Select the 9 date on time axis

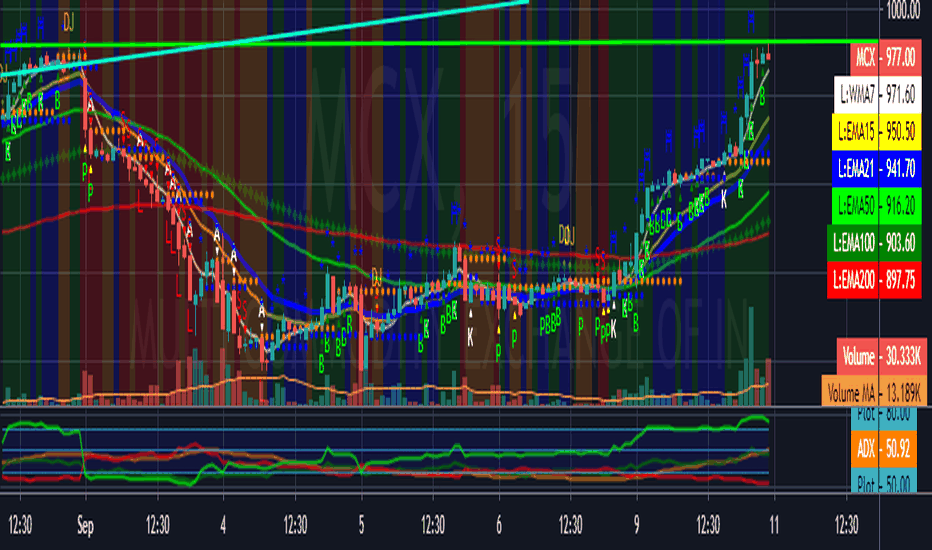[x=637, y=526]
